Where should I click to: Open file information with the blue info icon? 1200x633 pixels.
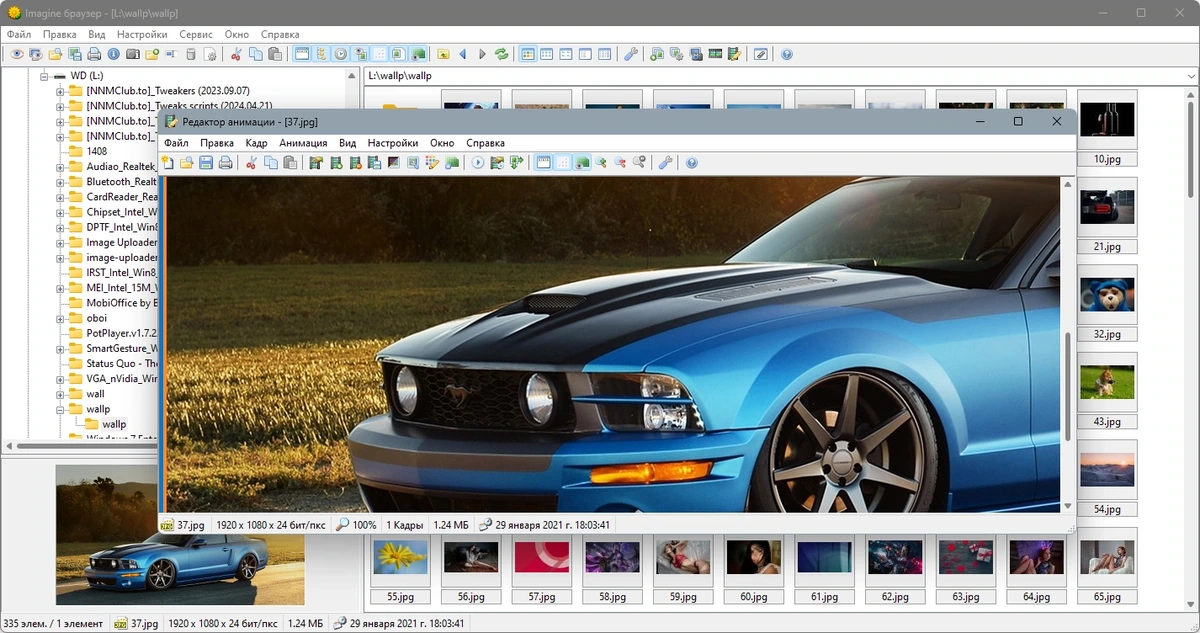coord(113,54)
